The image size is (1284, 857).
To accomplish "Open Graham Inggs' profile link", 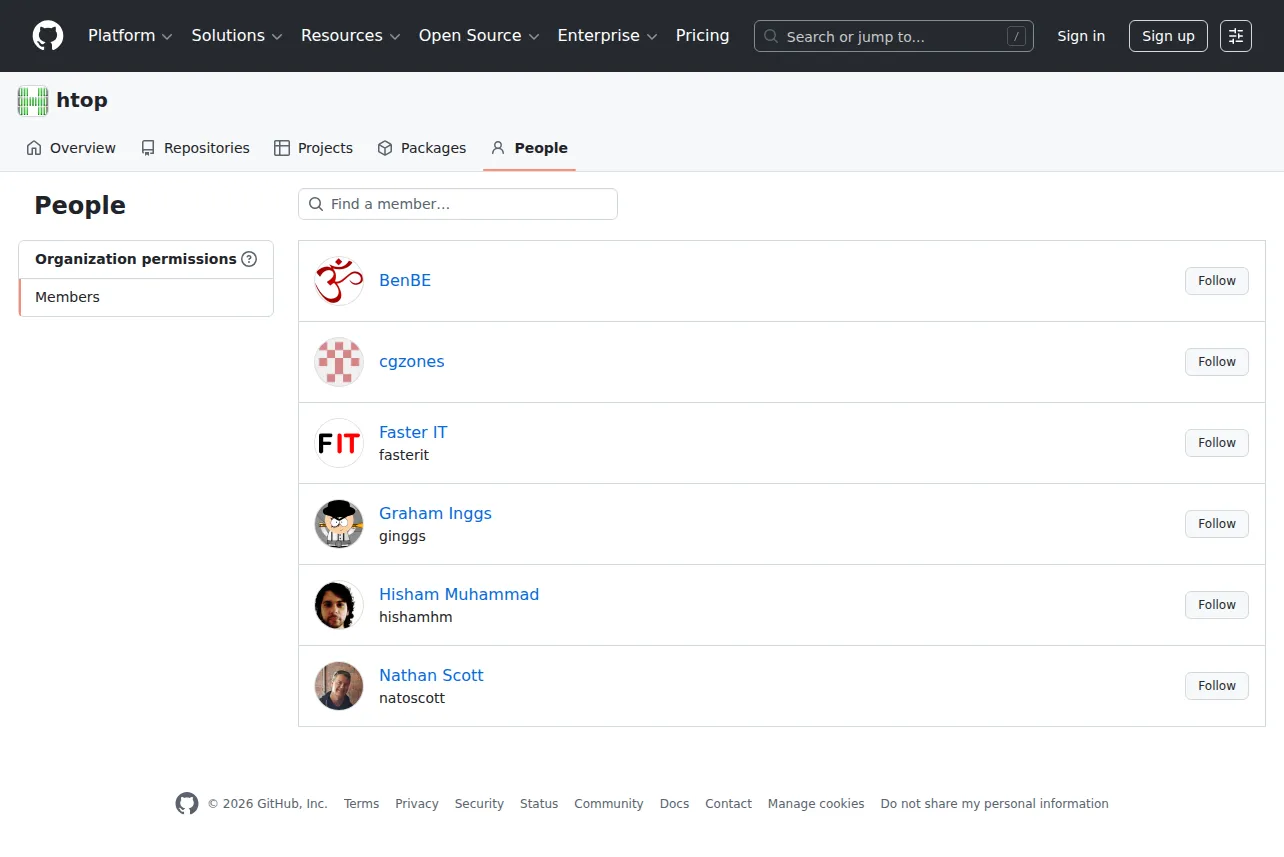I will (435, 513).
